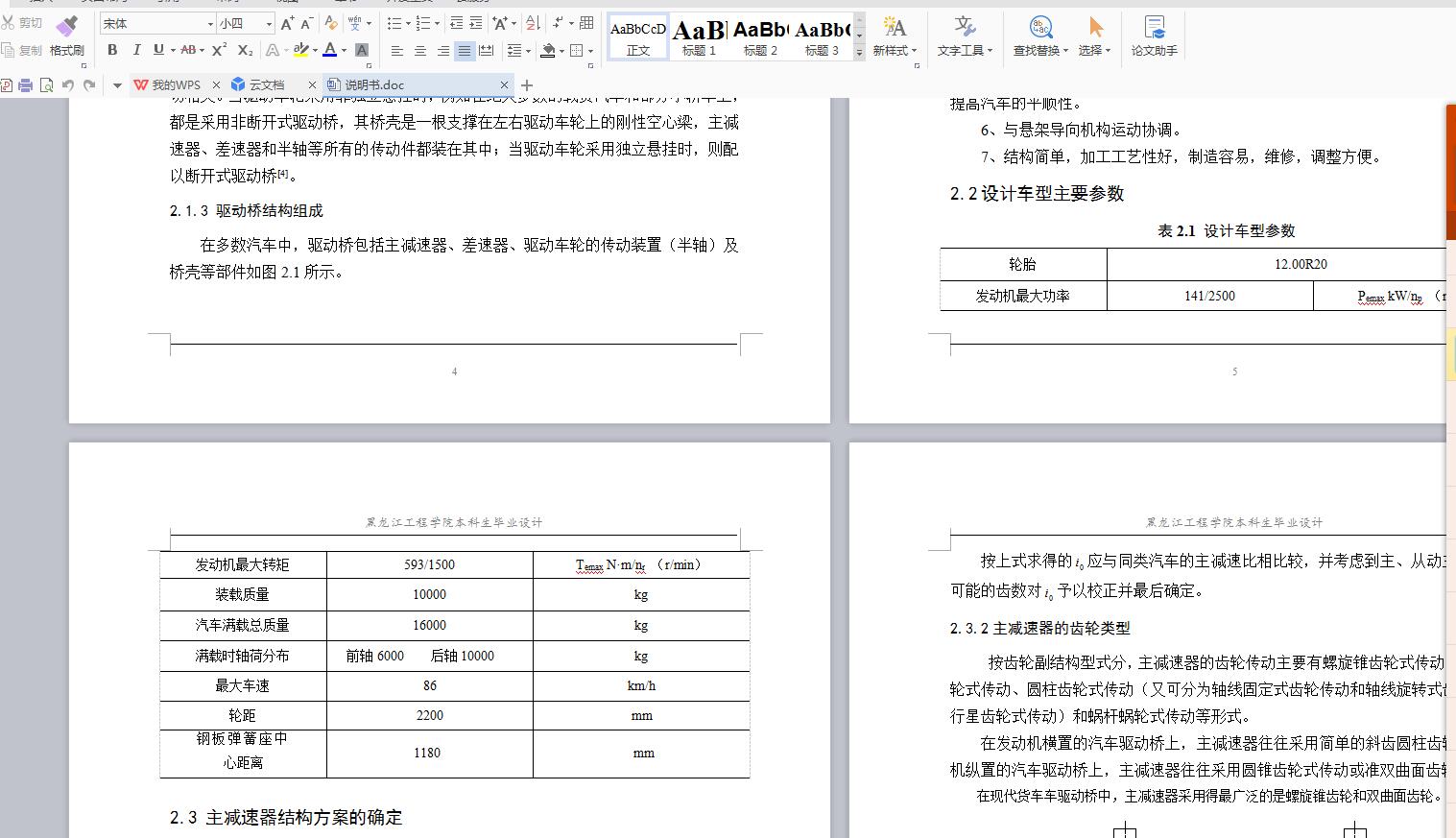The width and height of the screenshot is (1456, 838).
Task: Click the print preview icon
Action: (x=46, y=85)
